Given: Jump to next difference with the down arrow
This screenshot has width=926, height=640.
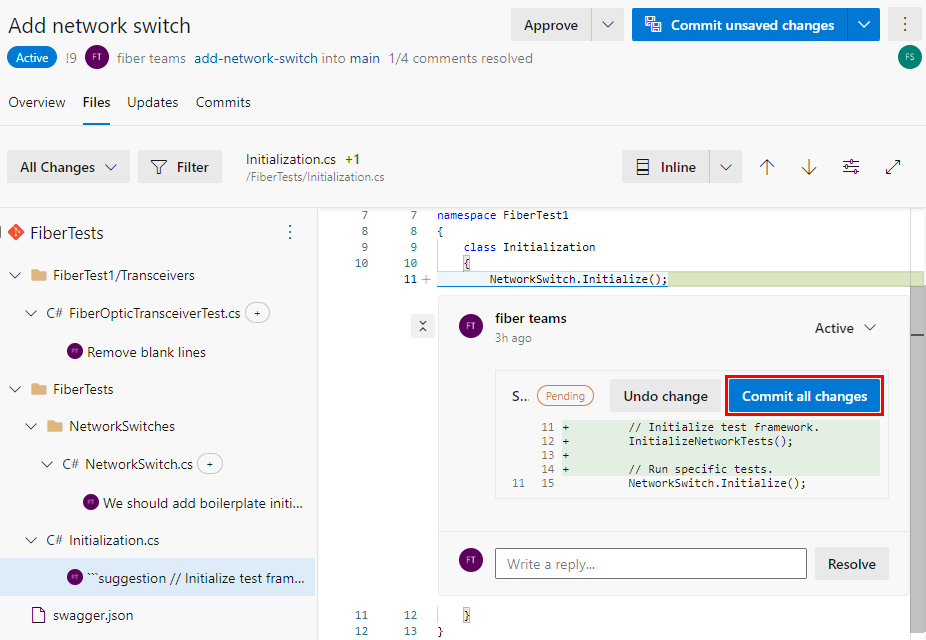Looking at the screenshot, I should pyautogui.click(x=808, y=166).
